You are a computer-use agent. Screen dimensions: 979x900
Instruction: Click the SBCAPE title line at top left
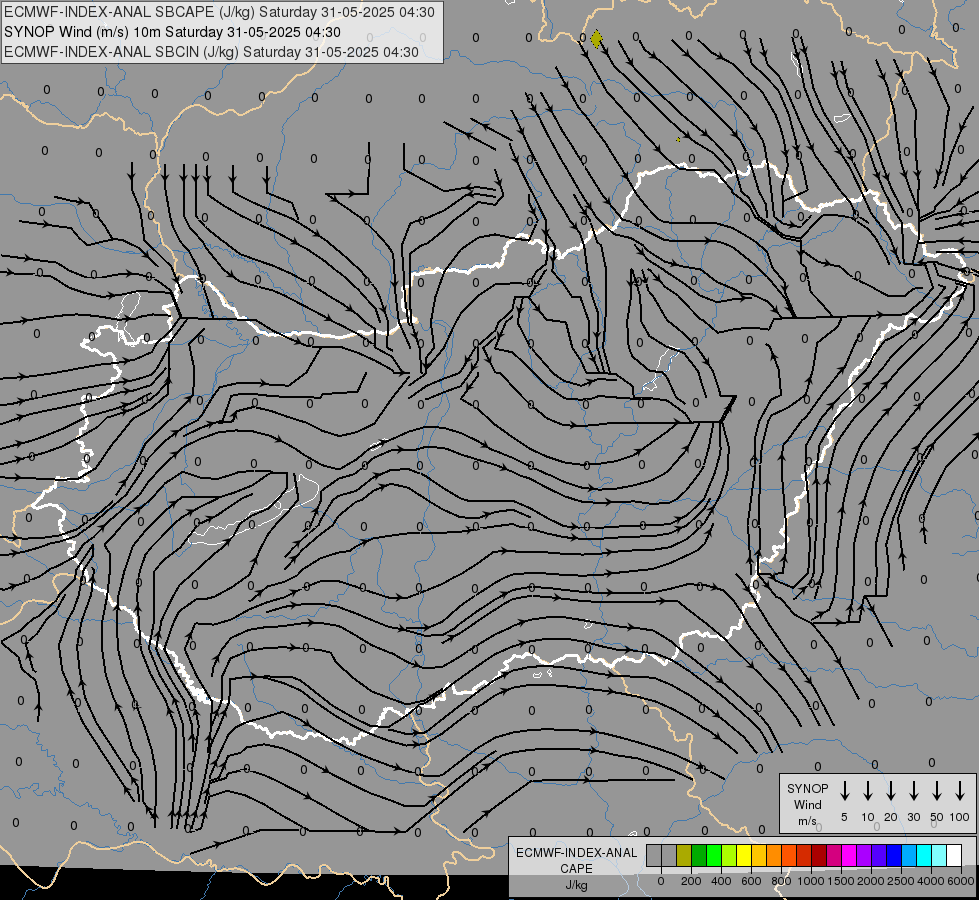219,12
